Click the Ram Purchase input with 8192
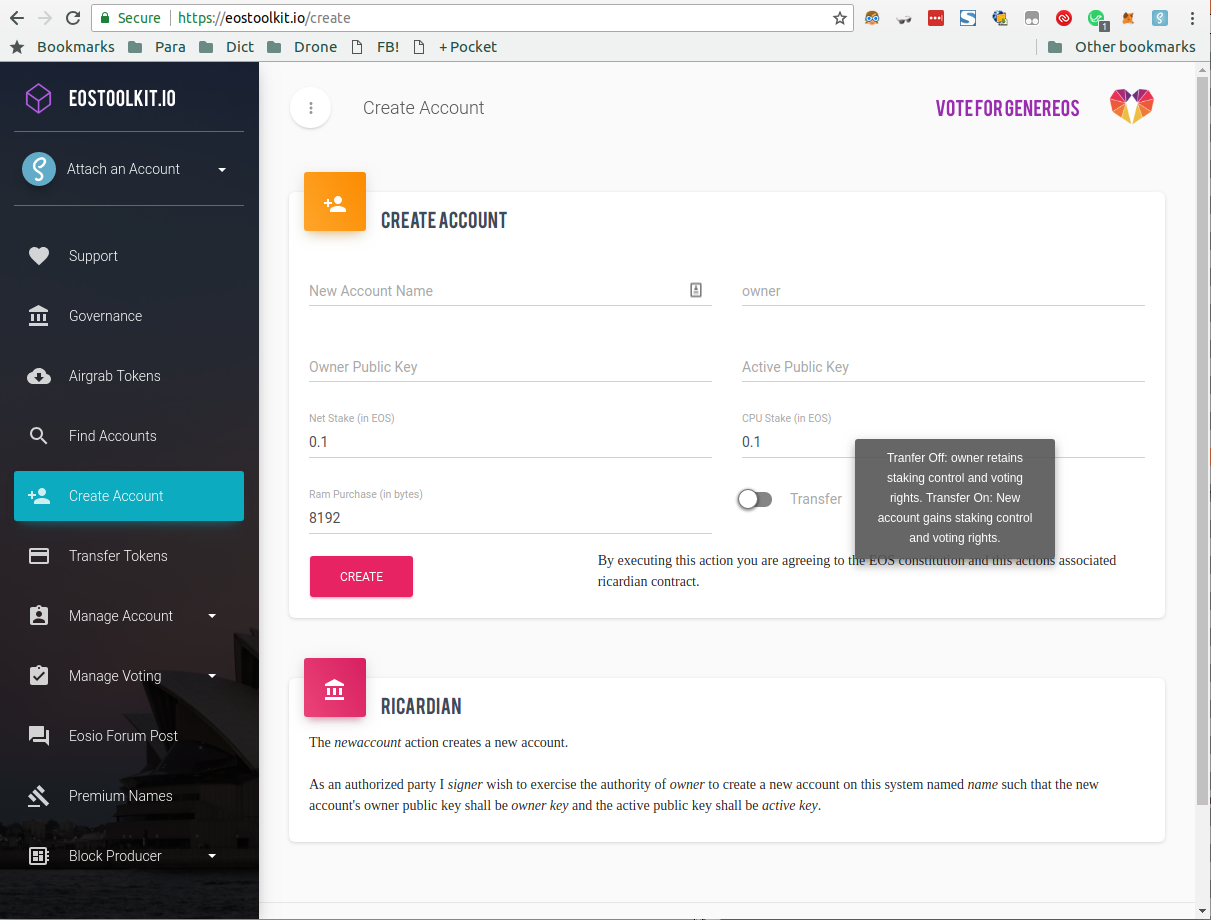Viewport: 1211px width, 920px height. tap(510, 518)
